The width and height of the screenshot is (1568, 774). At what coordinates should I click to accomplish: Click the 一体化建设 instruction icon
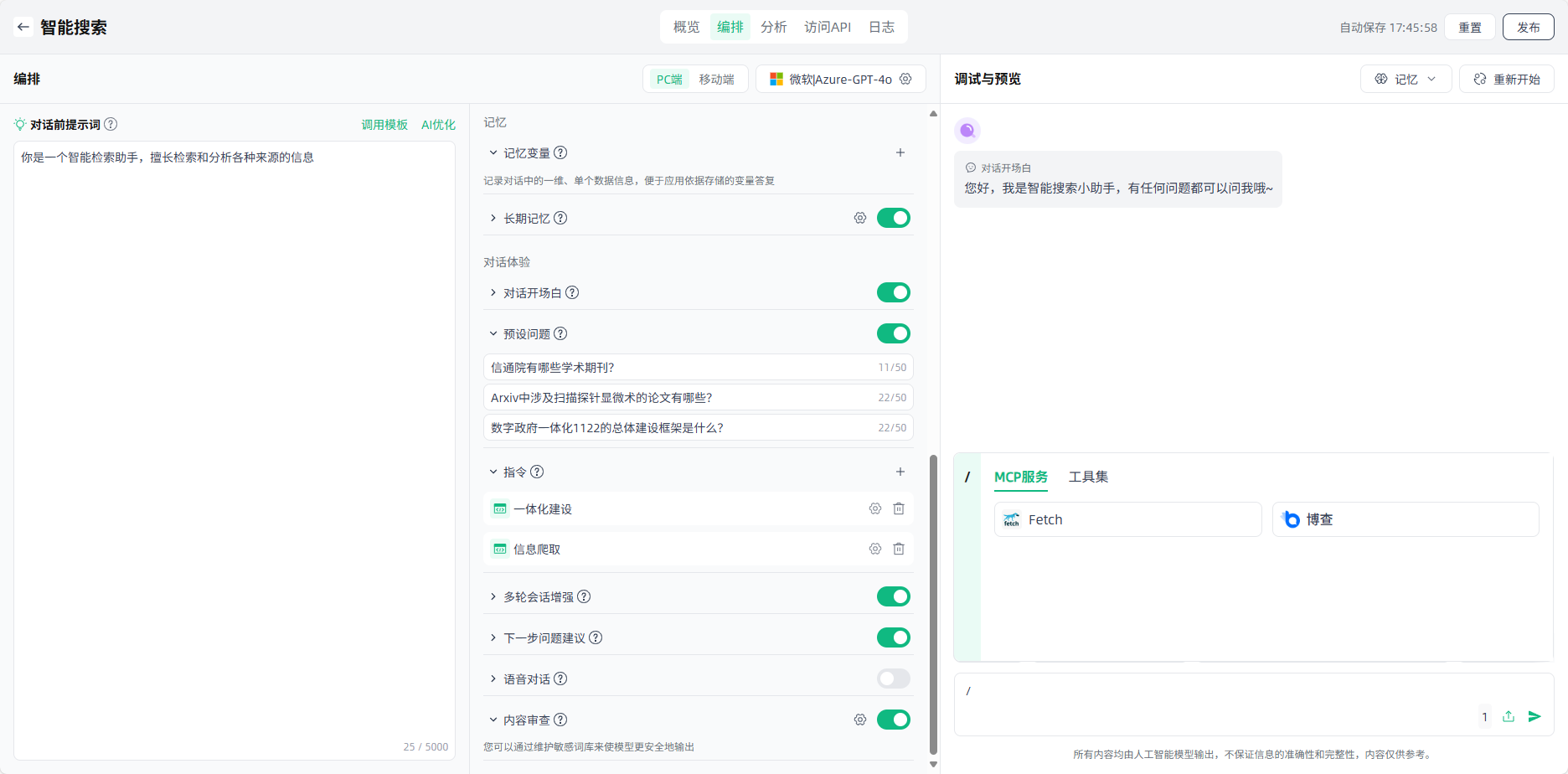point(500,508)
